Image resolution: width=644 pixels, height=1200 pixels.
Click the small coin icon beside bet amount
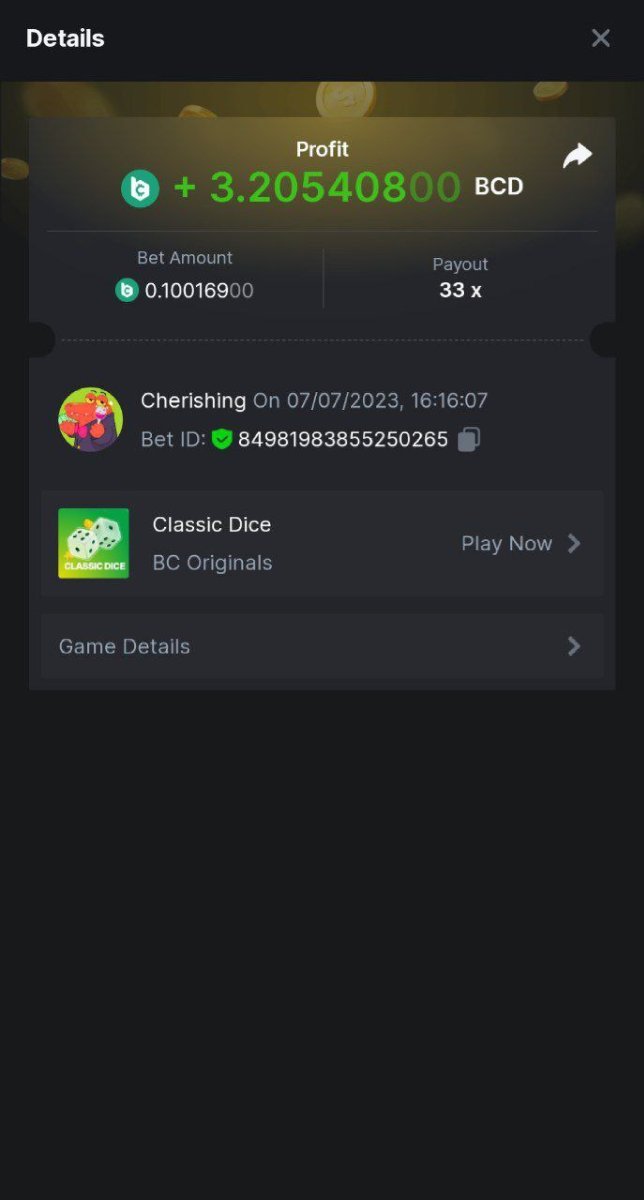(127, 291)
